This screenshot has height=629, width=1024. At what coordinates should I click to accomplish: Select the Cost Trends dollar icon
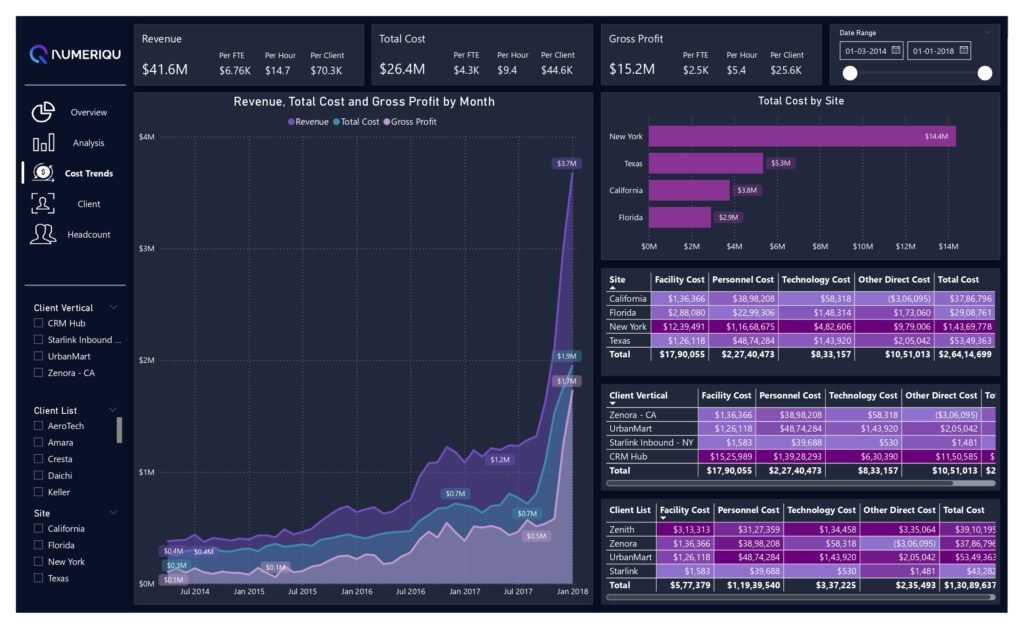[x=43, y=173]
